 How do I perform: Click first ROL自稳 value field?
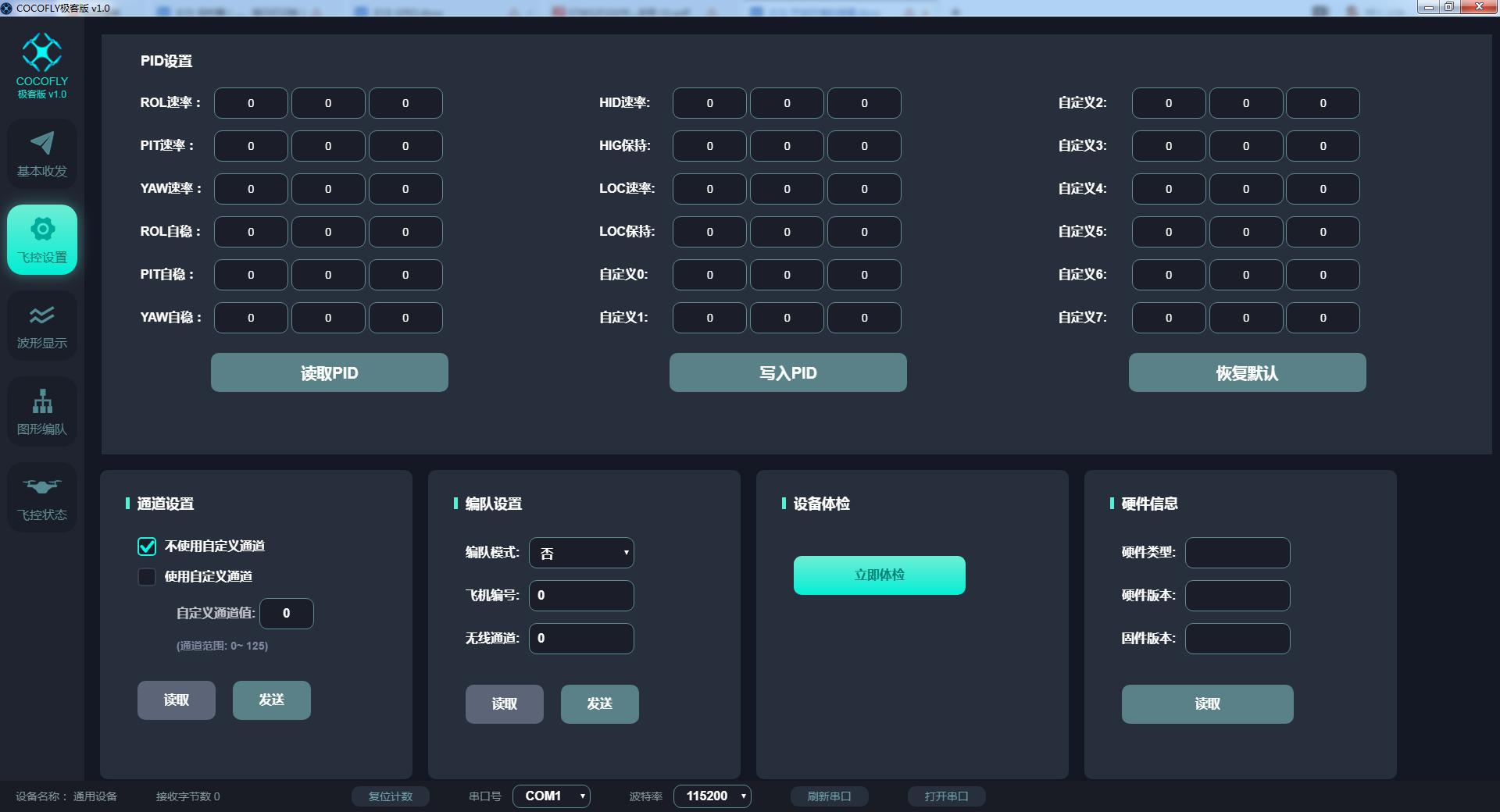click(x=251, y=232)
